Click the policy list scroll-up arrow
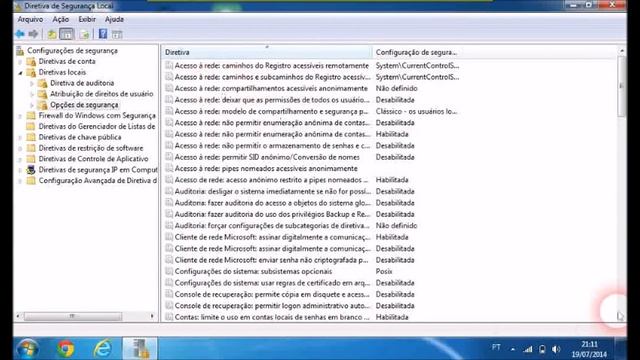This screenshot has height=360, width=640. (621, 51)
